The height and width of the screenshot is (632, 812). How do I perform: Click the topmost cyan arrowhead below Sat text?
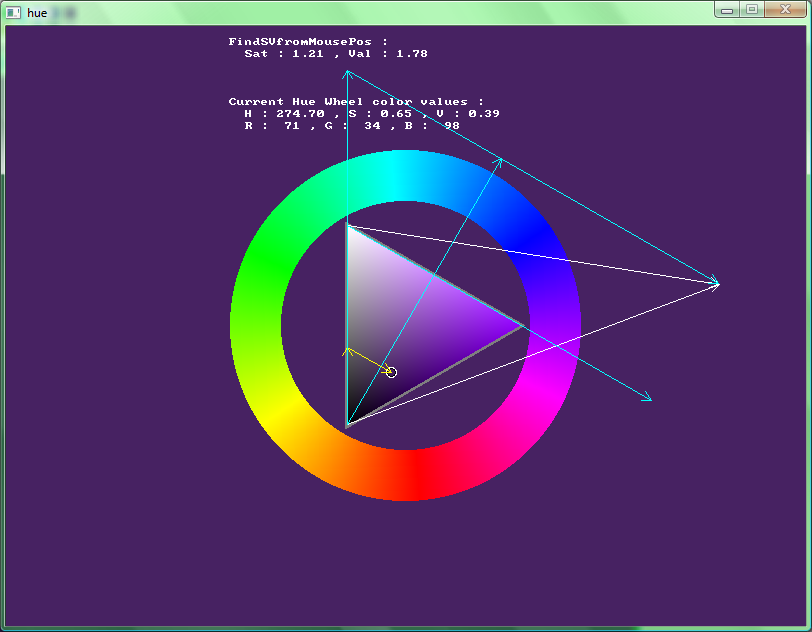[347, 73]
